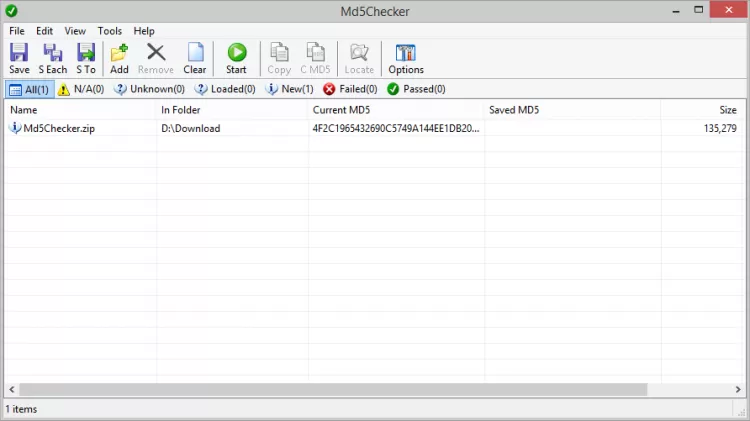Filter by New(1) status
The image size is (750, 421).
pos(289,89)
